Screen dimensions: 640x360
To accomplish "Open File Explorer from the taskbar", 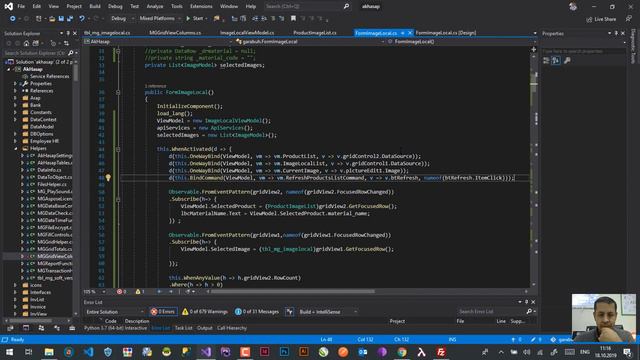I will click(x=49, y=352).
